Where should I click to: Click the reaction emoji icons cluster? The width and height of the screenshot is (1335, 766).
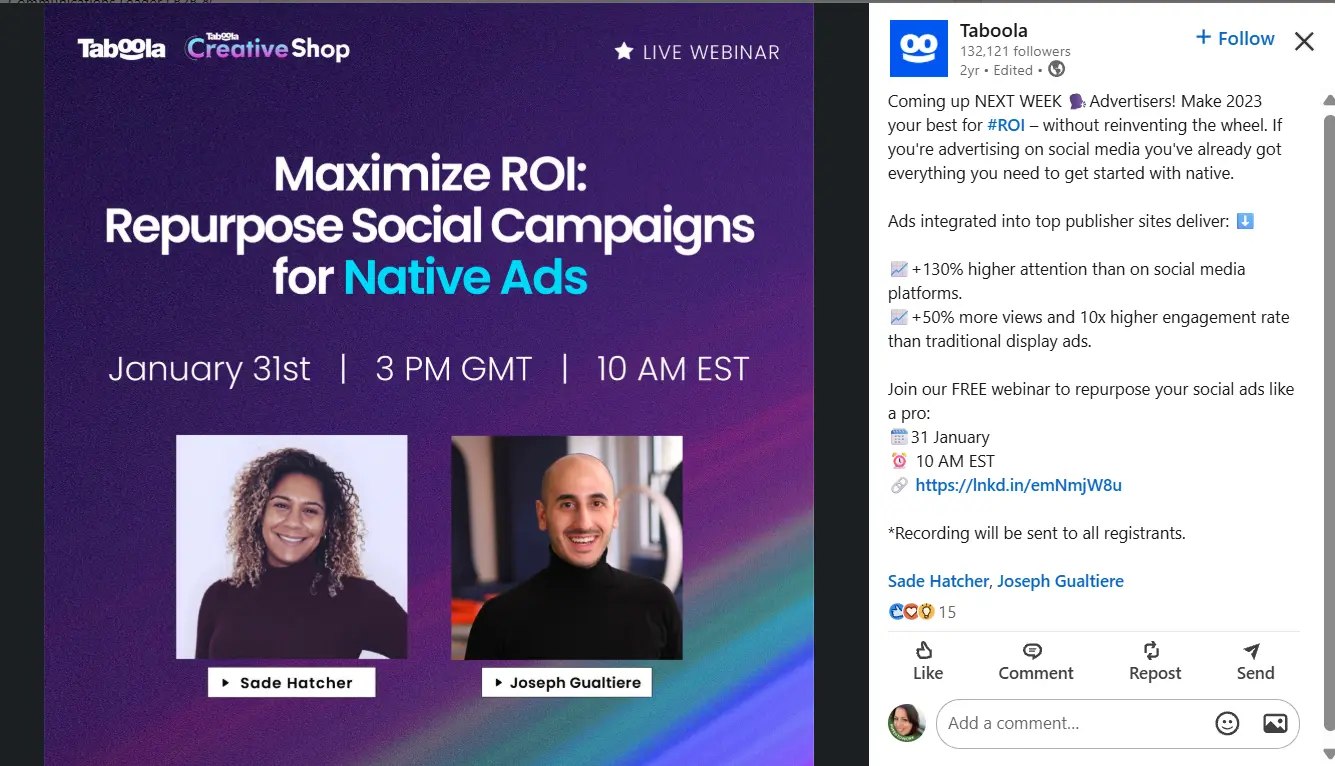[x=911, y=612]
